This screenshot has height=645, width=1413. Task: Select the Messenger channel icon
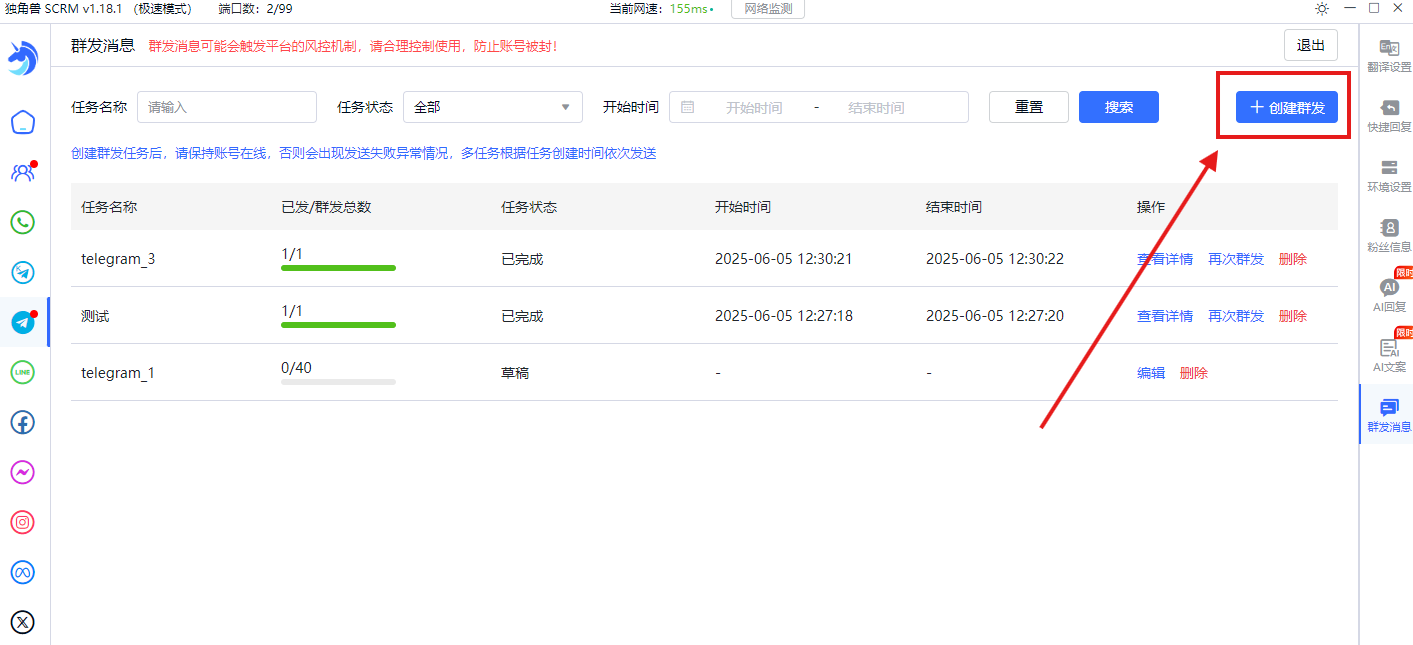coord(22,472)
